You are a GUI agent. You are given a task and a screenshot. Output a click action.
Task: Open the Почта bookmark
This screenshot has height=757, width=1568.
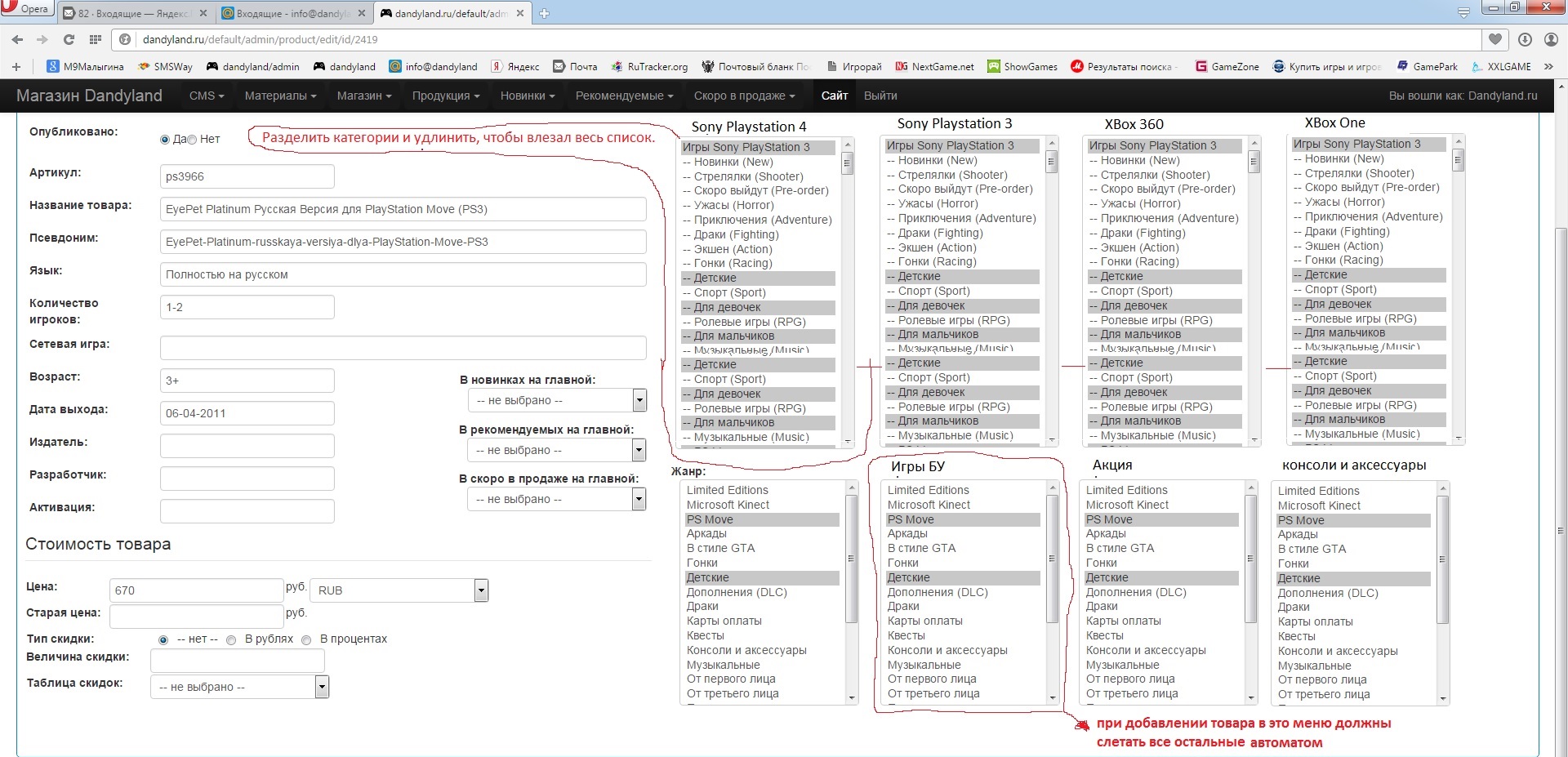[x=575, y=66]
